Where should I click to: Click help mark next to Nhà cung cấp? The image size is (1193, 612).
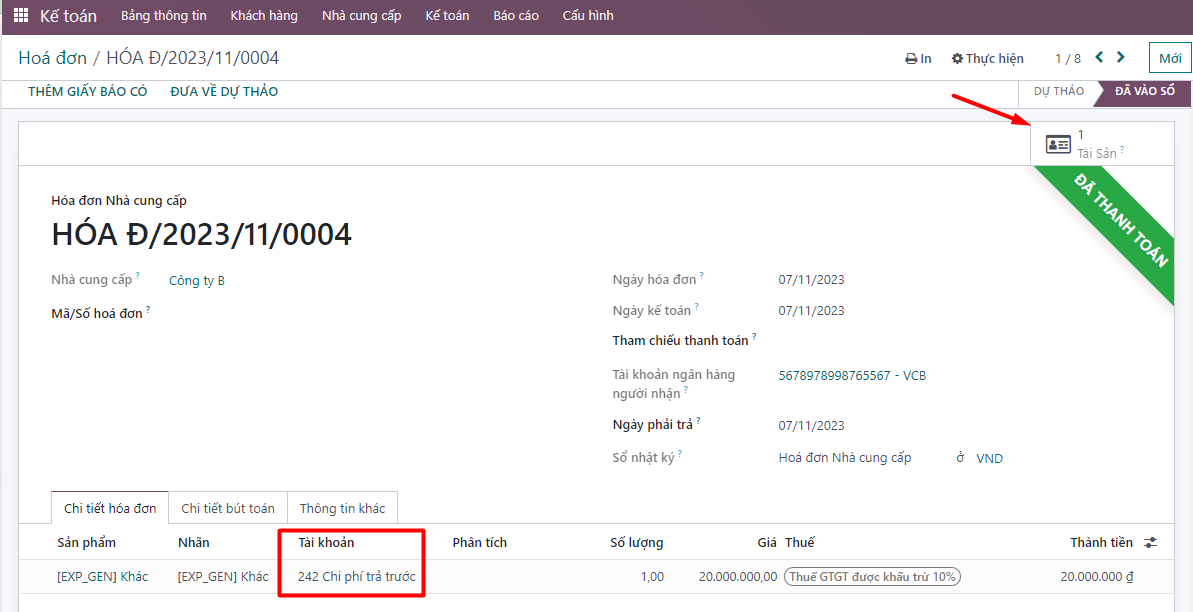pos(138,276)
